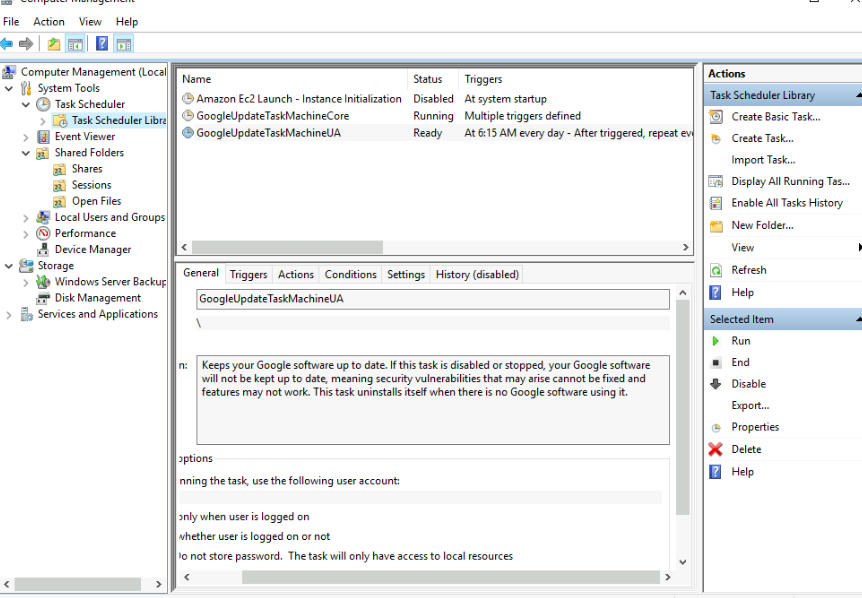This screenshot has height=598, width=862.
Task: Click the toolbar Help question mark icon
Action: pos(102,44)
